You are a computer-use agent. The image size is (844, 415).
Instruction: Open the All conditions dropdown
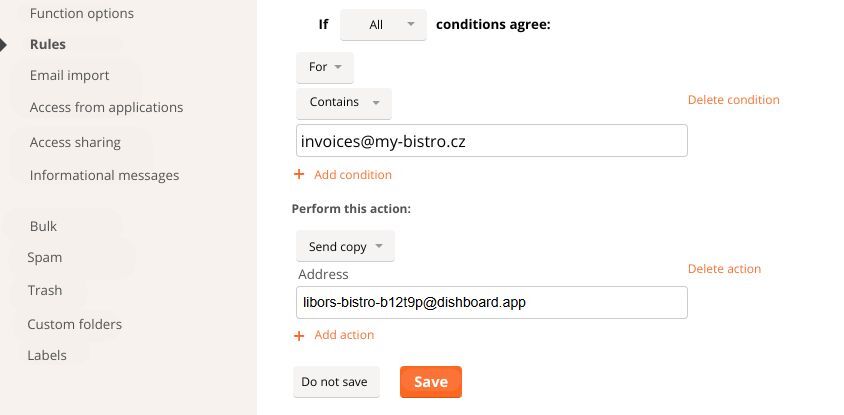coord(383,25)
